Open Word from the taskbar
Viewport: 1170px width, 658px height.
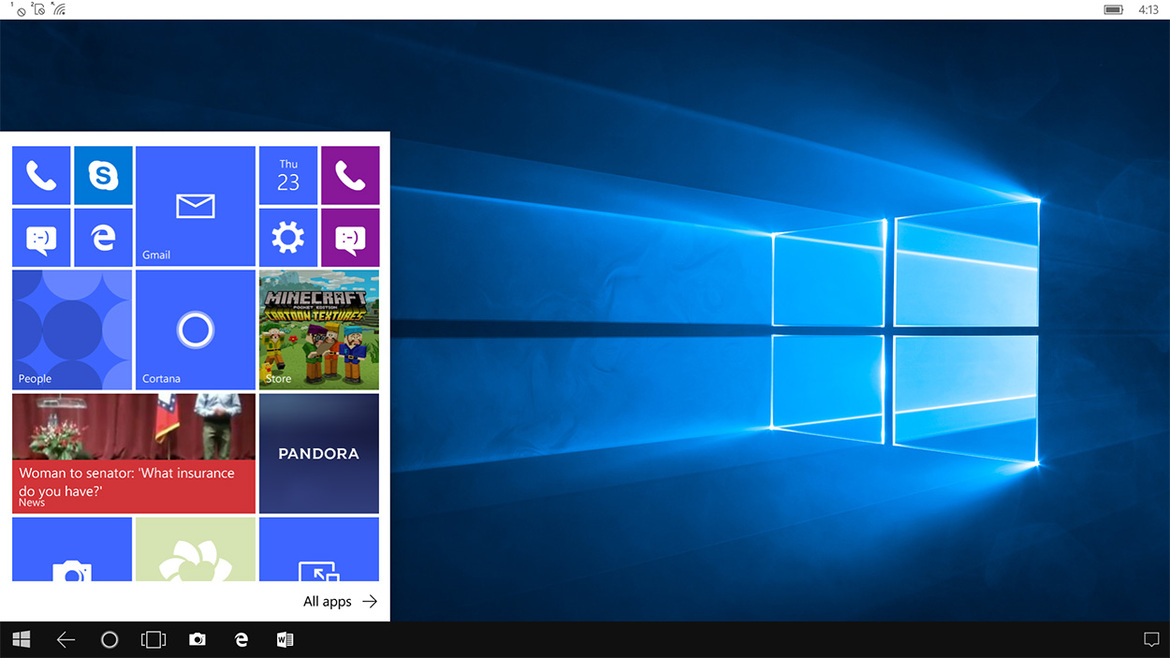[x=285, y=639]
